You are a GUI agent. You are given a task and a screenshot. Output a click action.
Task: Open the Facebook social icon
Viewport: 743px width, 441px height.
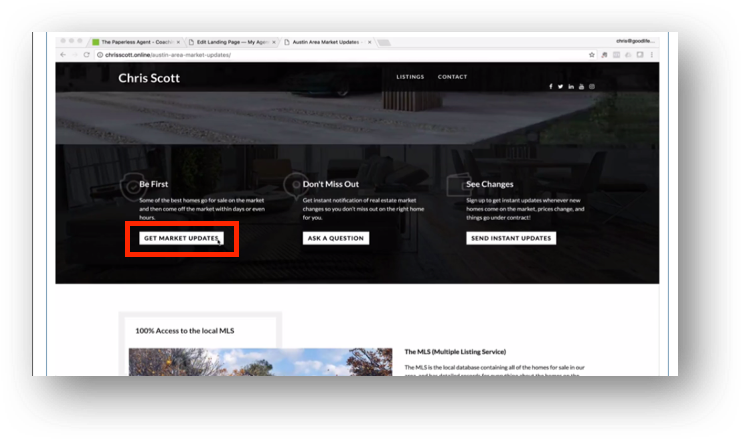coord(551,87)
